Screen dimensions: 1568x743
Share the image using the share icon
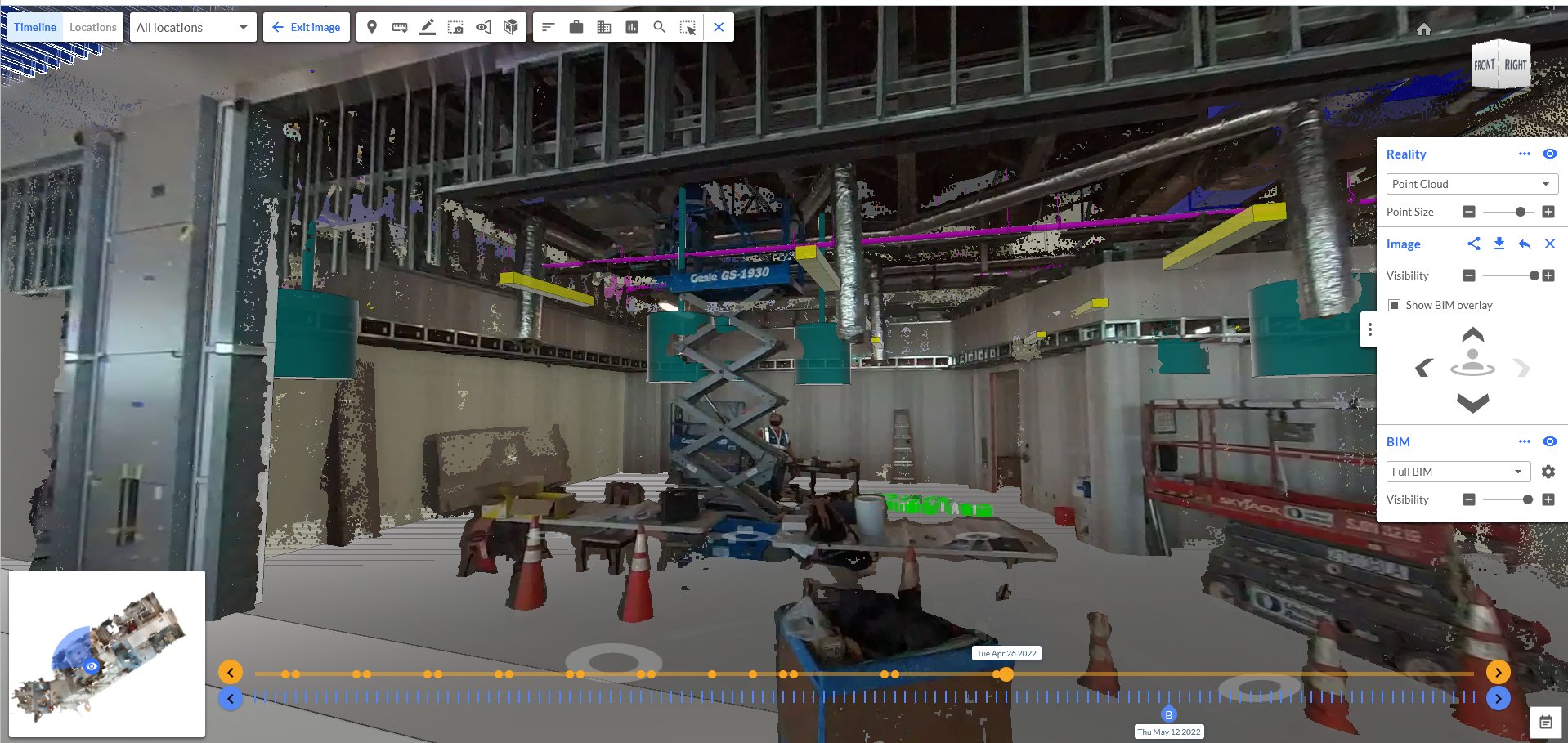[x=1475, y=244]
